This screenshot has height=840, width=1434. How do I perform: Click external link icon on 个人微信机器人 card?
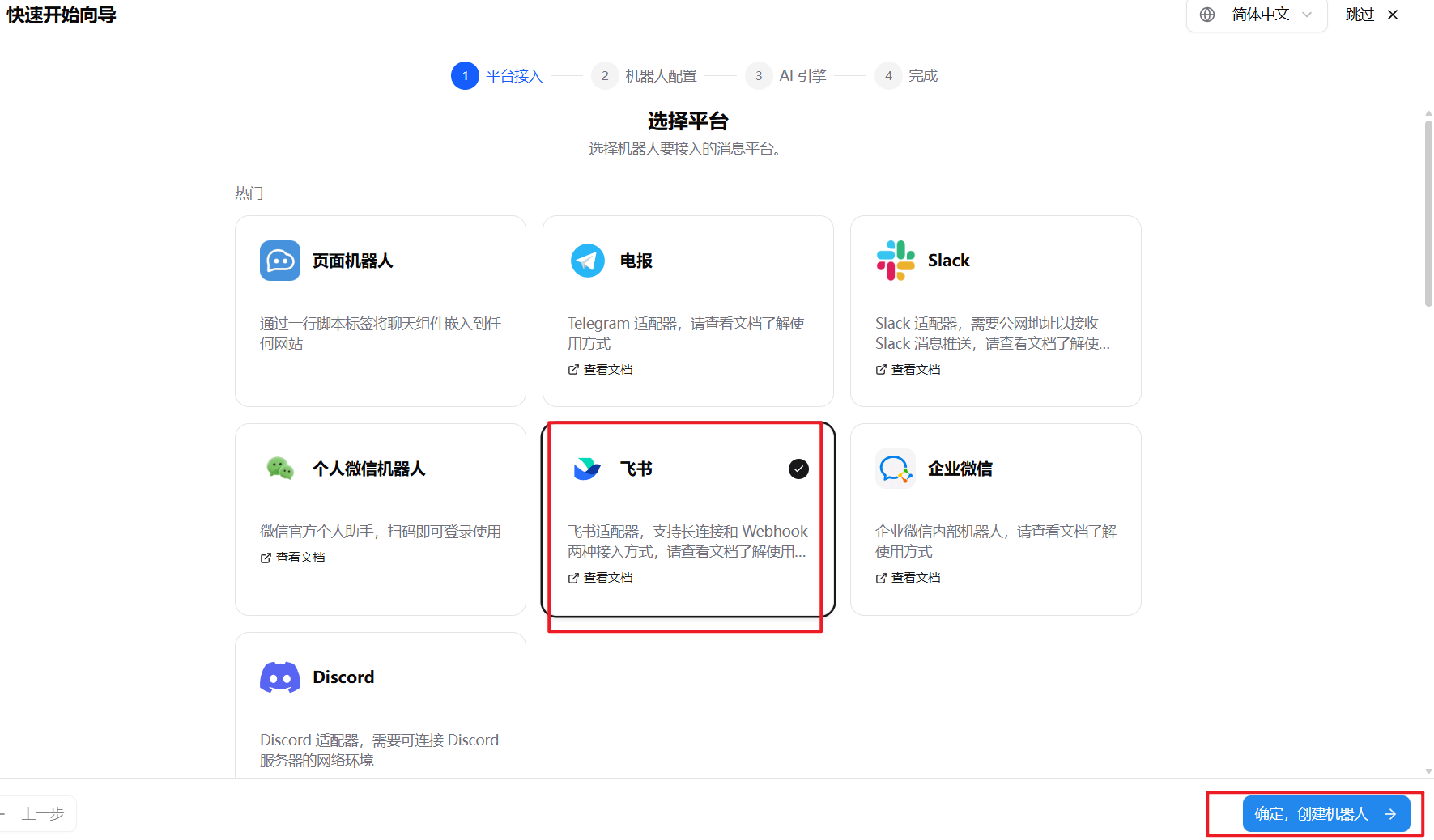(x=266, y=558)
